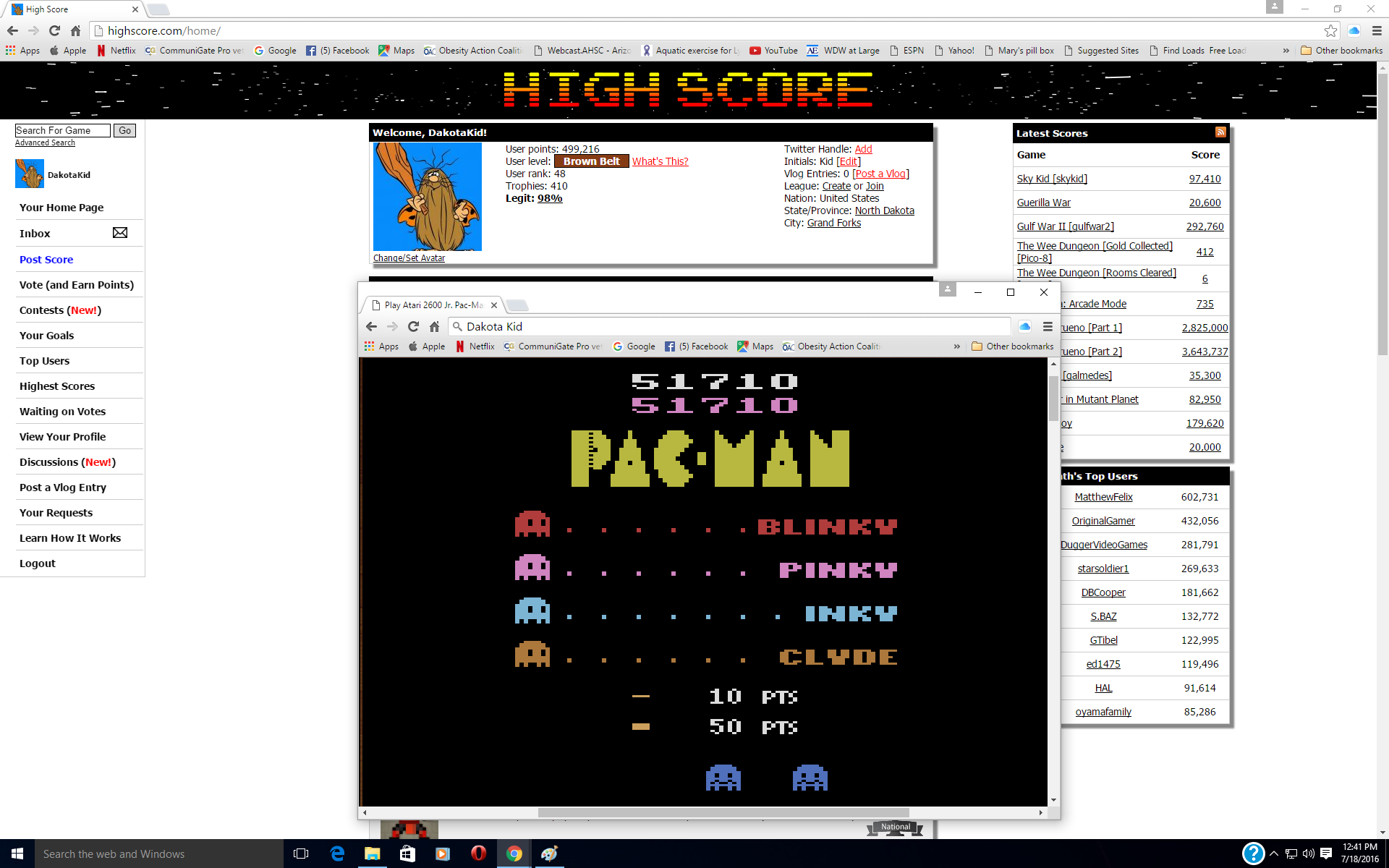Image resolution: width=1389 pixels, height=868 pixels.
Task: Expand bookmarks overflow chevron in popup window
Action: point(956,346)
